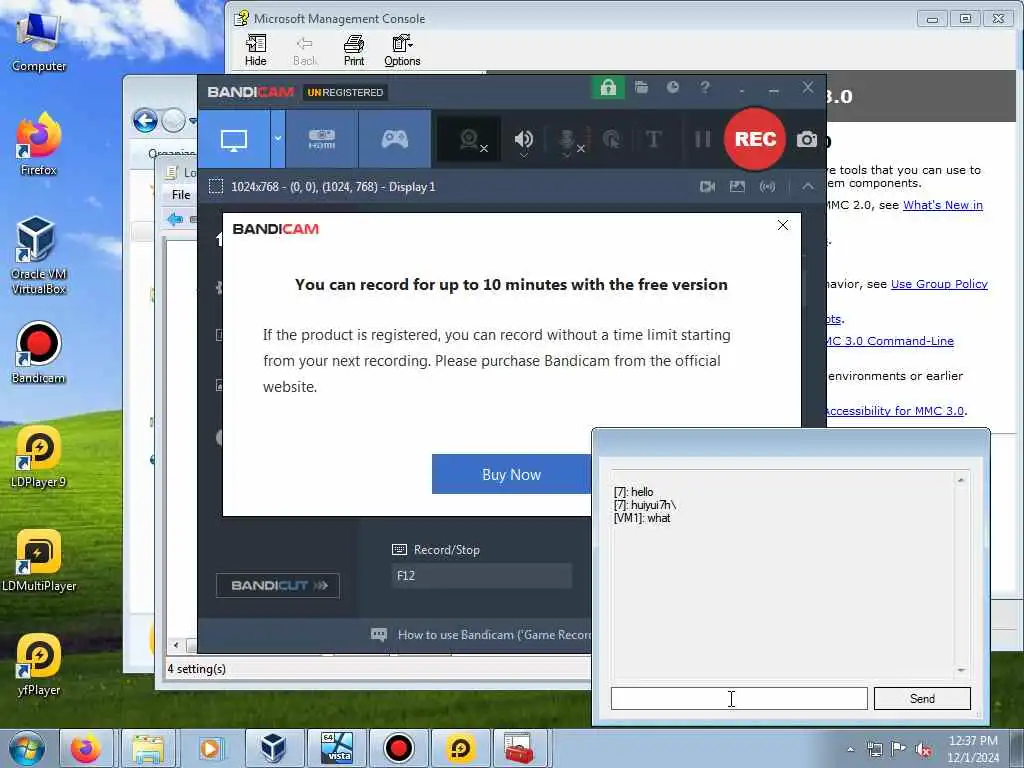Toggle text overlay T icon
Screen dimensions: 1024x768
coord(653,139)
